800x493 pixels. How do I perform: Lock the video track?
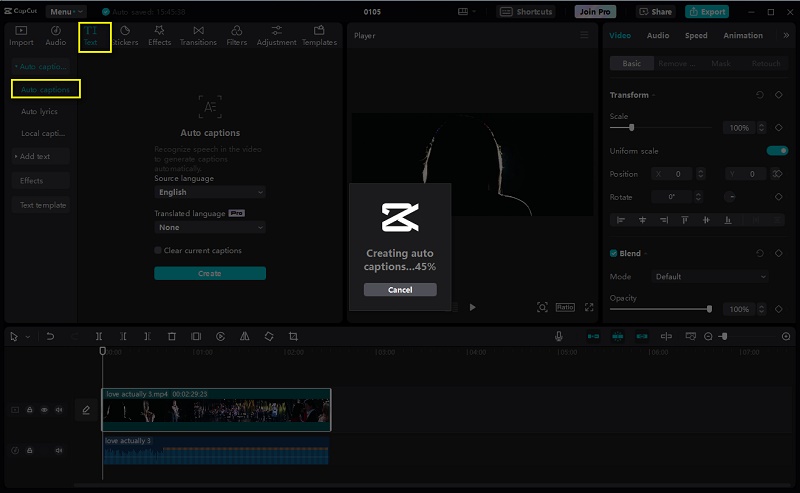tap(30, 410)
